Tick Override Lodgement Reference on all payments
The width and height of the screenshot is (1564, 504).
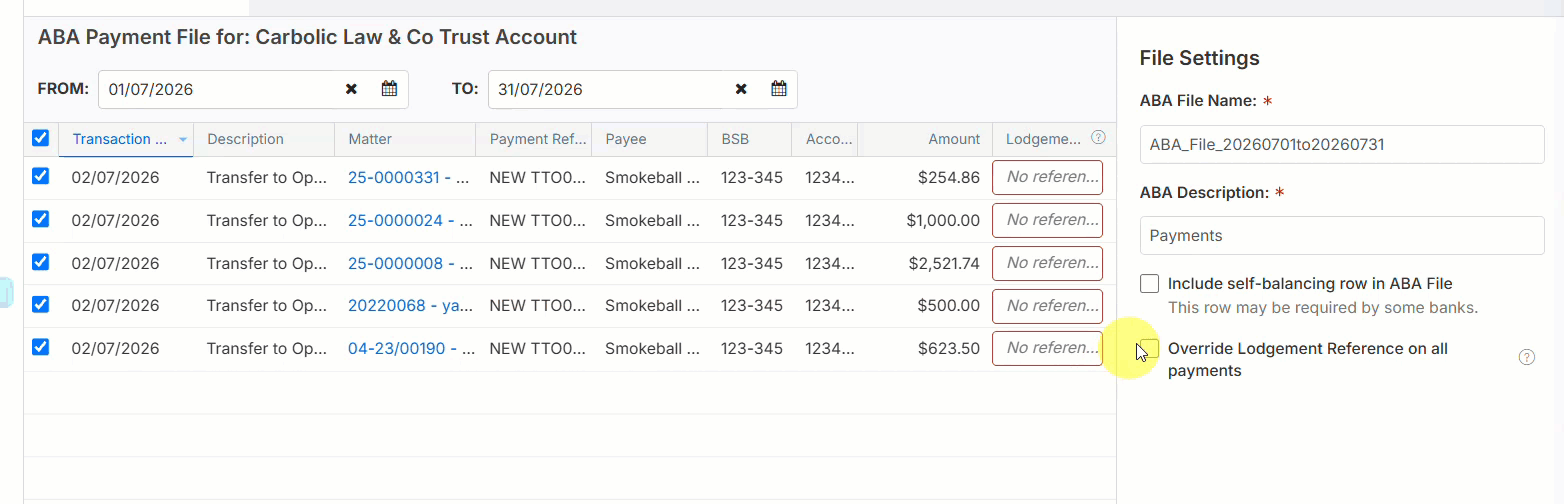pos(1149,349)
